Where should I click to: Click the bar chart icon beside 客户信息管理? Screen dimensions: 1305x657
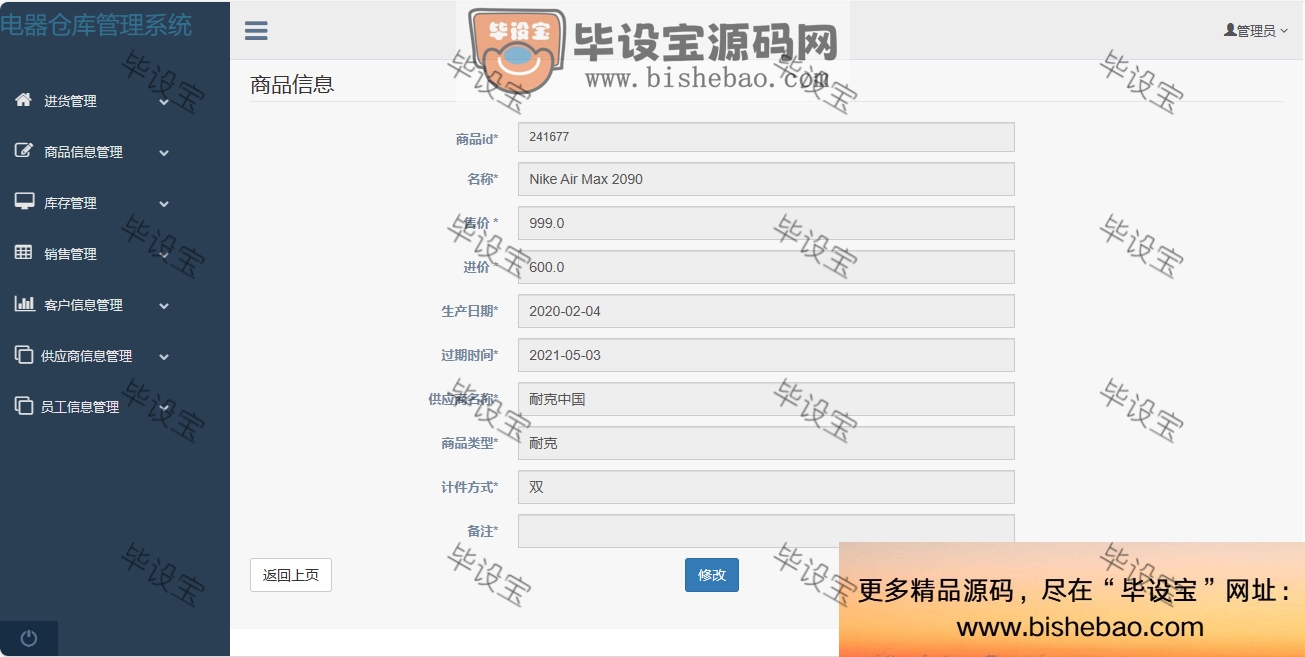pyautogui.click(x=24, y=303)
